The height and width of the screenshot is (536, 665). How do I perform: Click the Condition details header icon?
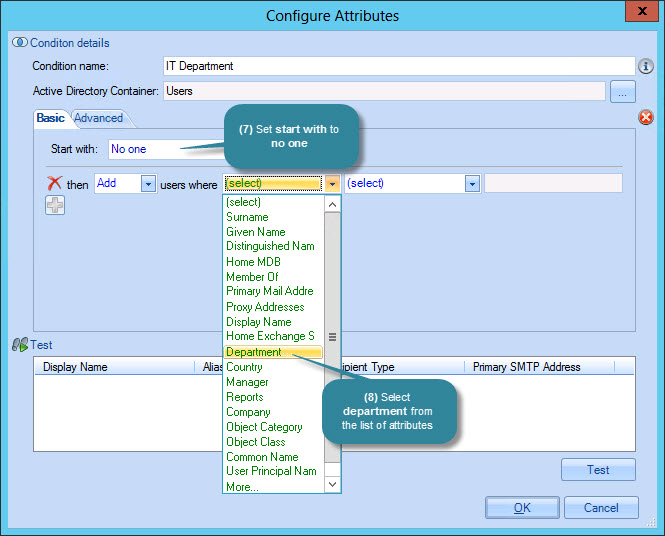coord(20,42)
